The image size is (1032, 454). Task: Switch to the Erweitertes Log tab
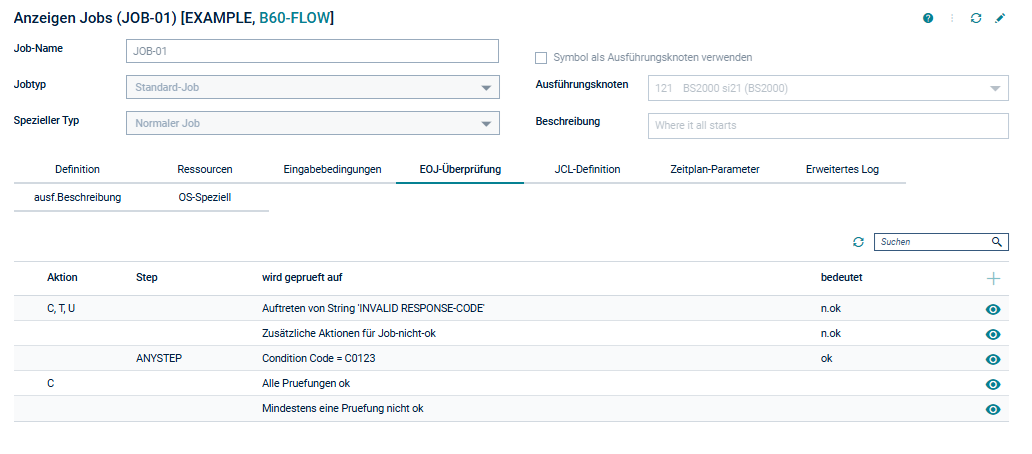tap(842, 169)
